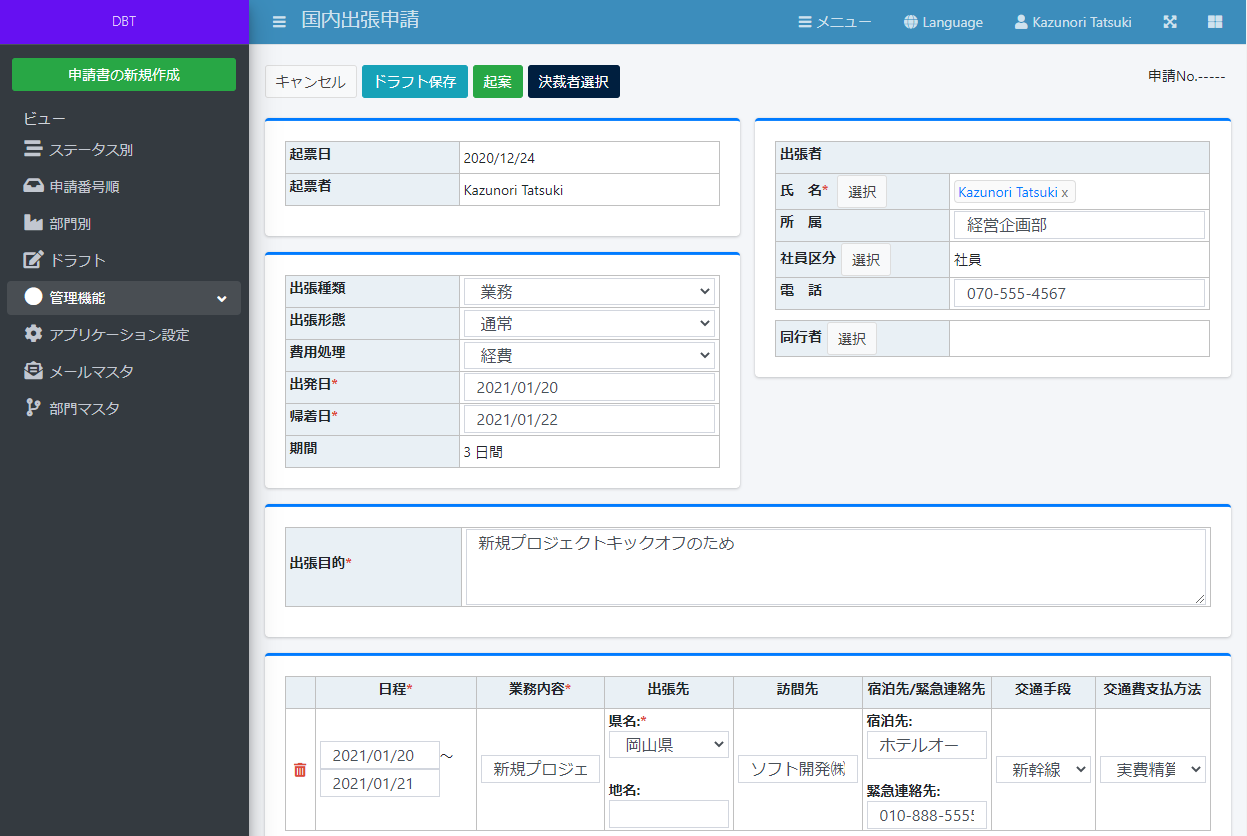Click the 訪問先 input field
Screen dimensions: 1247x836
(x=798, y=769)
